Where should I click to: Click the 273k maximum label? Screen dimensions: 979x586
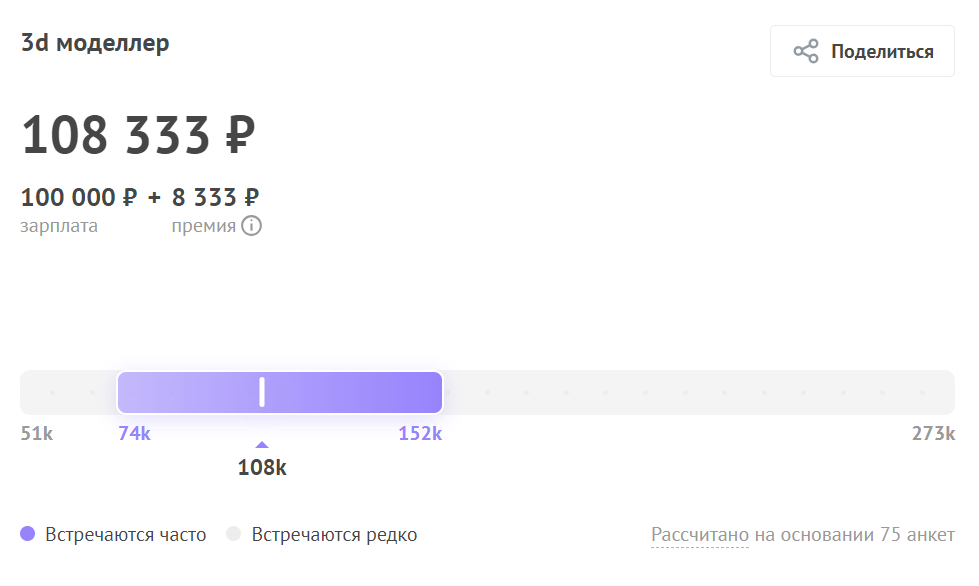pos(933,433)
